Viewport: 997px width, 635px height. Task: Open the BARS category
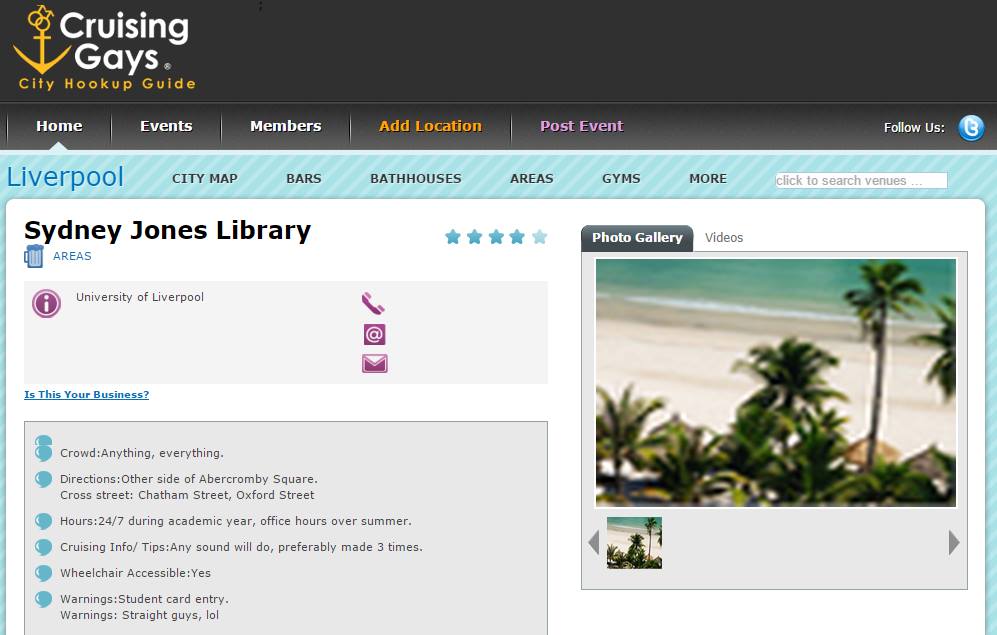pos(304,179)
